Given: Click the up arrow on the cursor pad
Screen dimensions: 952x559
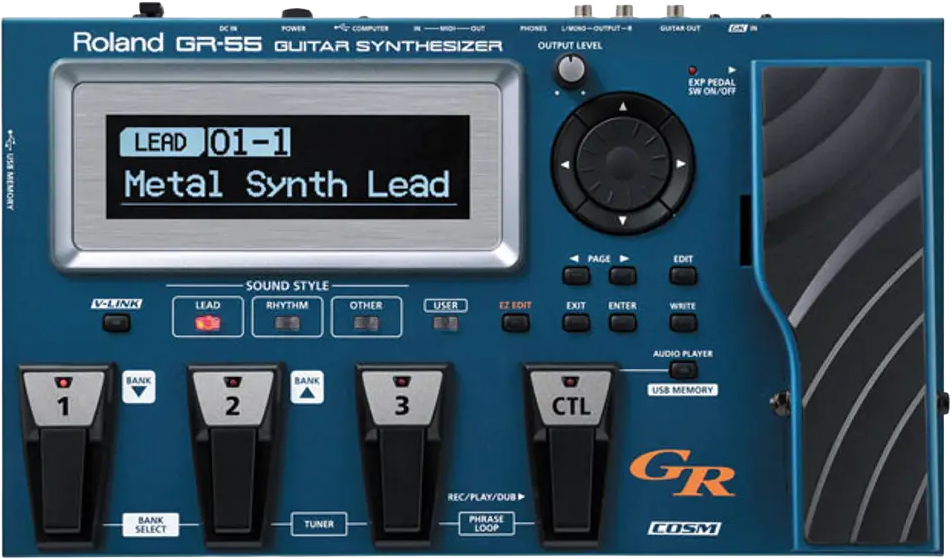Looking at the screenshot, I should point(623,107).
